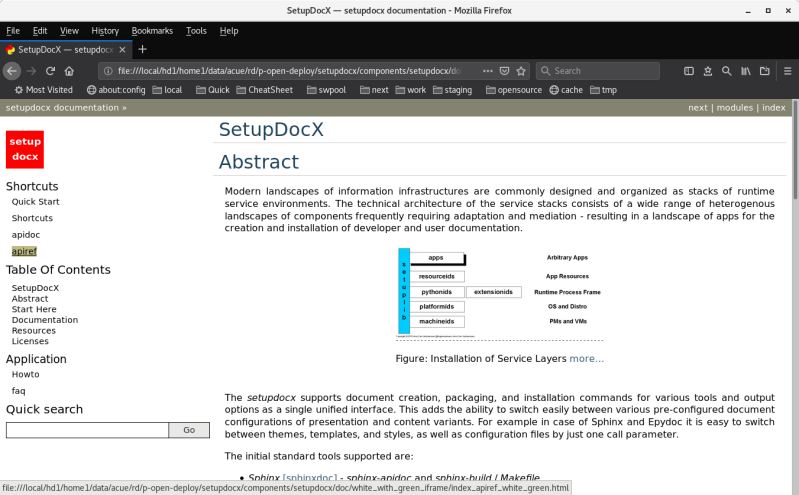Open the History menu
Screen dimensions: 799x495
pyautogui.click(x=105, y=31)
